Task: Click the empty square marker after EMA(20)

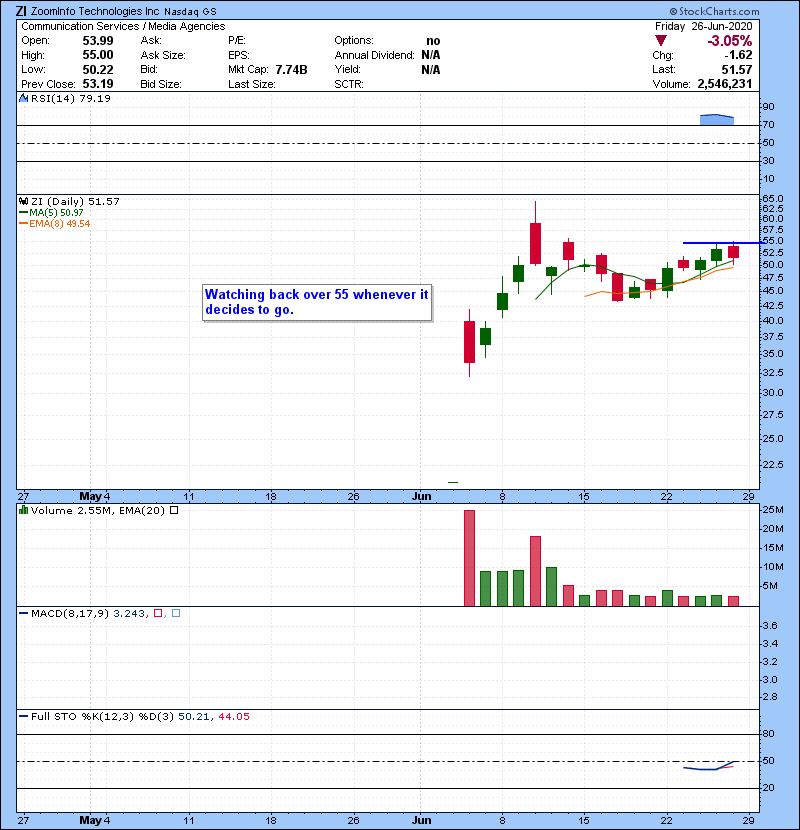Action: click(x=174, y=510)
